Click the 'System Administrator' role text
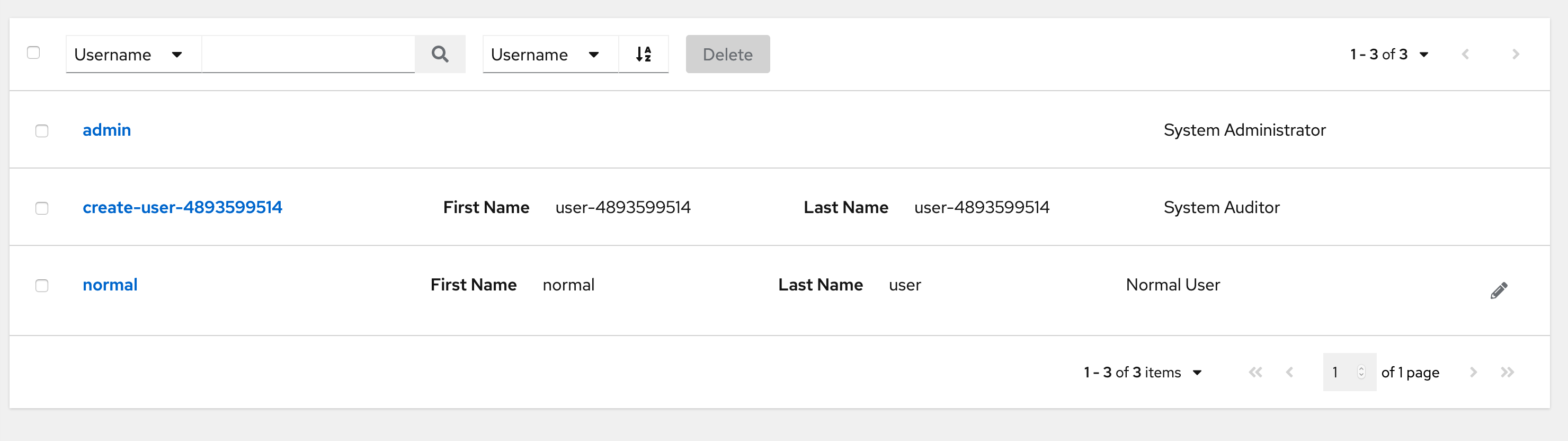 (x=1244, y=130)
